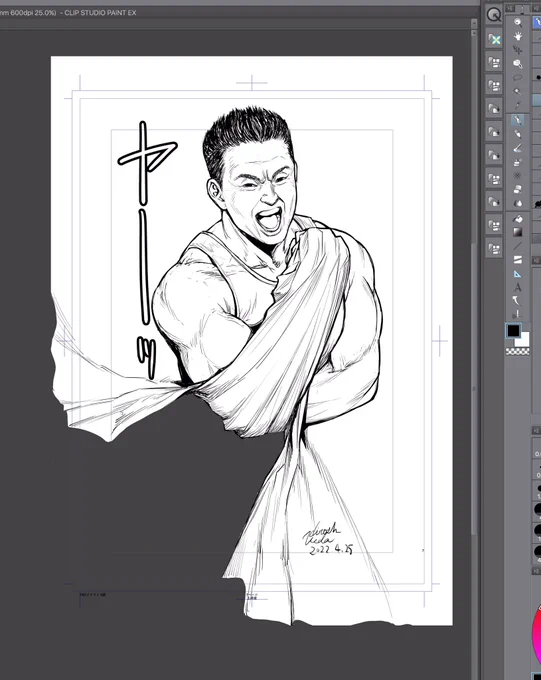Screen dimensions: 541x680
Task: Select the Balloon speech tool
Action: [518, 300]
